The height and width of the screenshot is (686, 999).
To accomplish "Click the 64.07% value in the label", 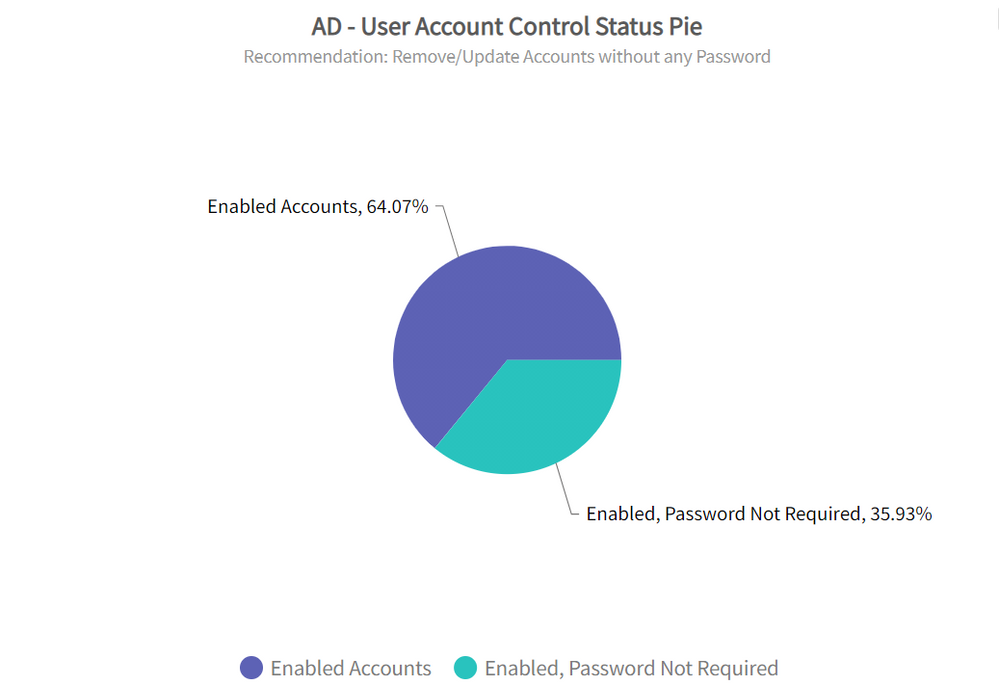I will click(x=396, y=207).
